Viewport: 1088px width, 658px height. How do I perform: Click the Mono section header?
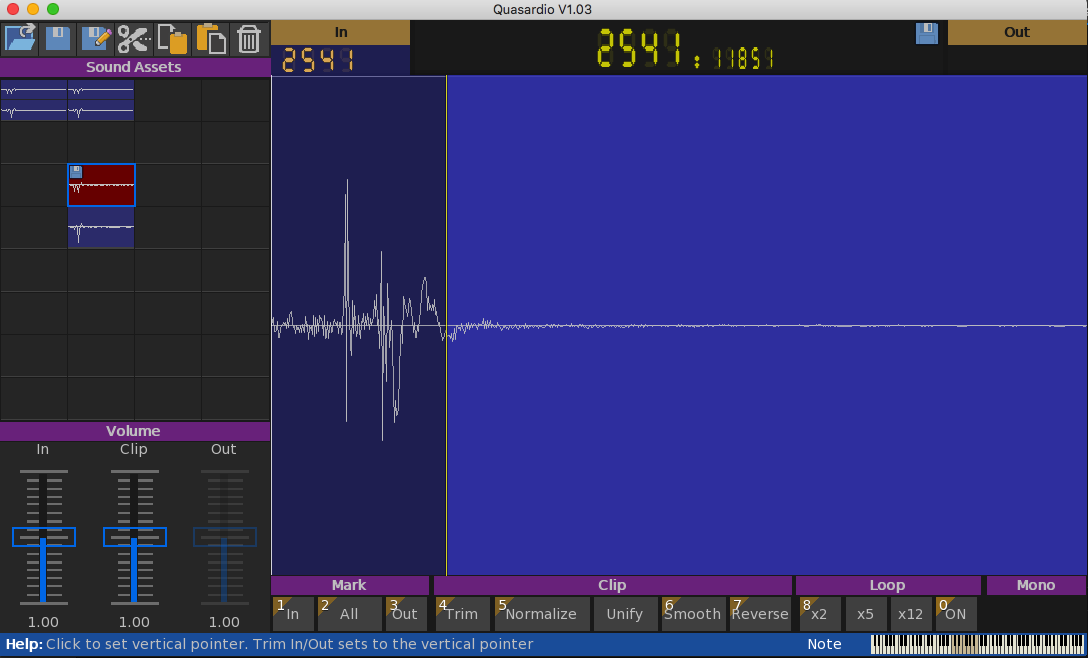pos(1037,585)
